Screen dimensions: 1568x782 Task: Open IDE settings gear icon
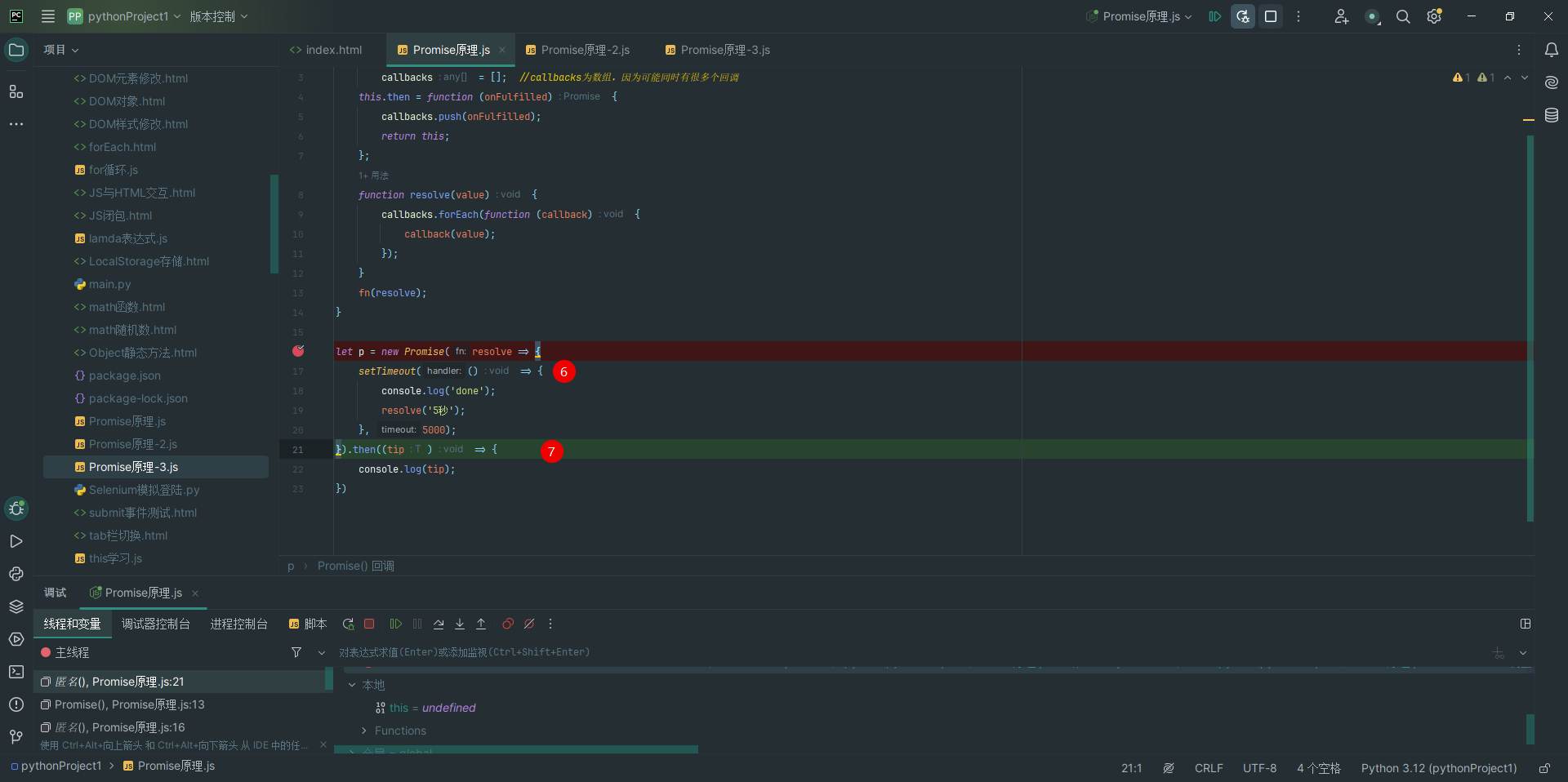point(1434,16)
